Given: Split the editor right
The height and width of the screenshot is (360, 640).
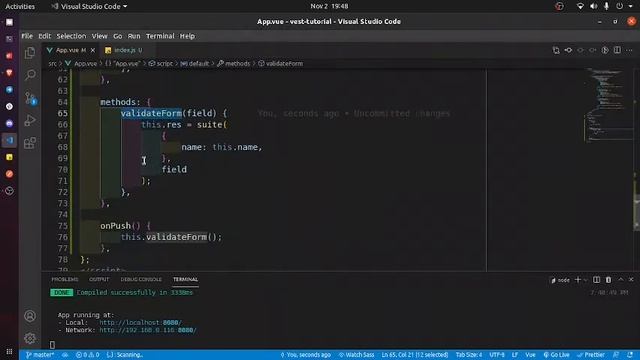Looking at the screenshot, I should pyautogui.click(x=617, y=50).
